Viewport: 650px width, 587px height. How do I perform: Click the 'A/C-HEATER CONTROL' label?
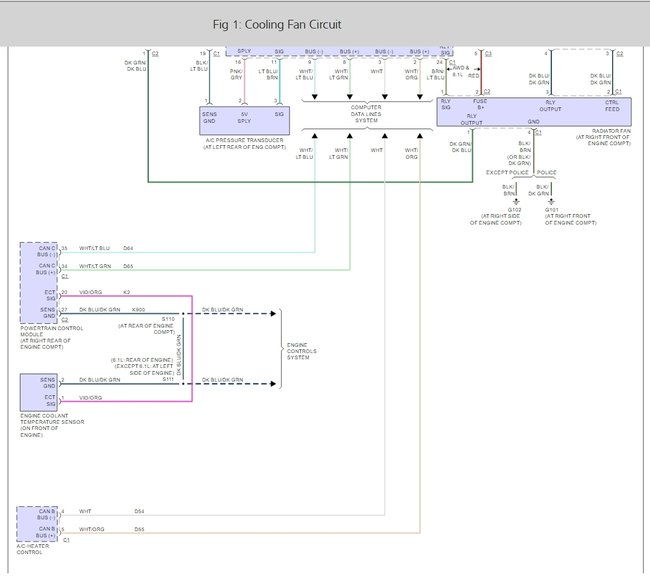point(33,549)
